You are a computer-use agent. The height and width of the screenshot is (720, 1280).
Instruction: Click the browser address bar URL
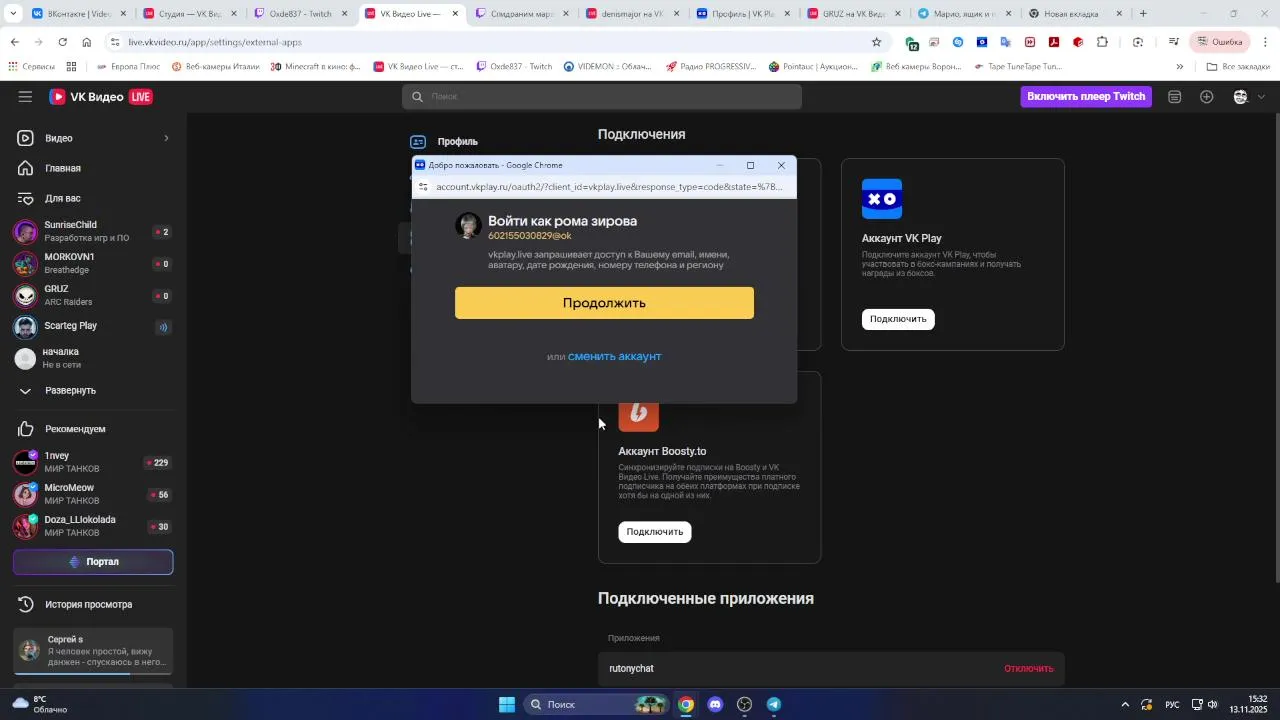click(x=215, y=42)
